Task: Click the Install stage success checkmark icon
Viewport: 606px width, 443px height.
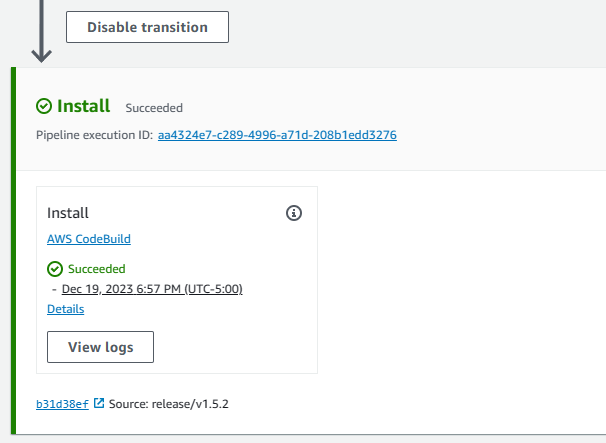Action: click(x=44, y=106)
